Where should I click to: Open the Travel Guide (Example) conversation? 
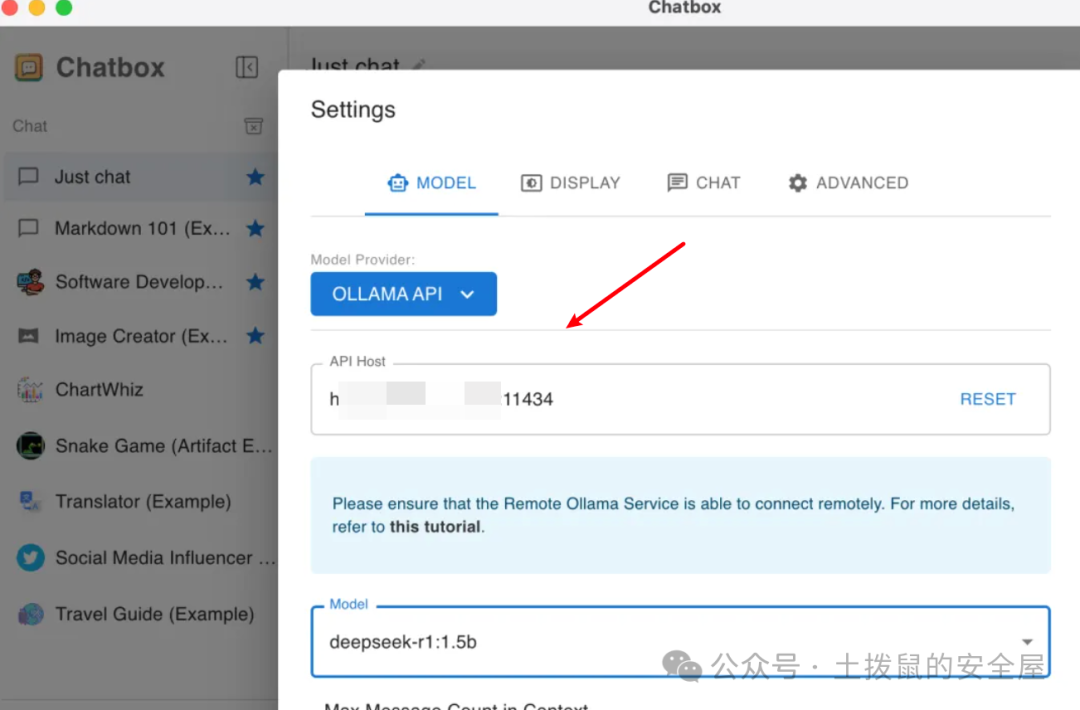click(140, 614)
